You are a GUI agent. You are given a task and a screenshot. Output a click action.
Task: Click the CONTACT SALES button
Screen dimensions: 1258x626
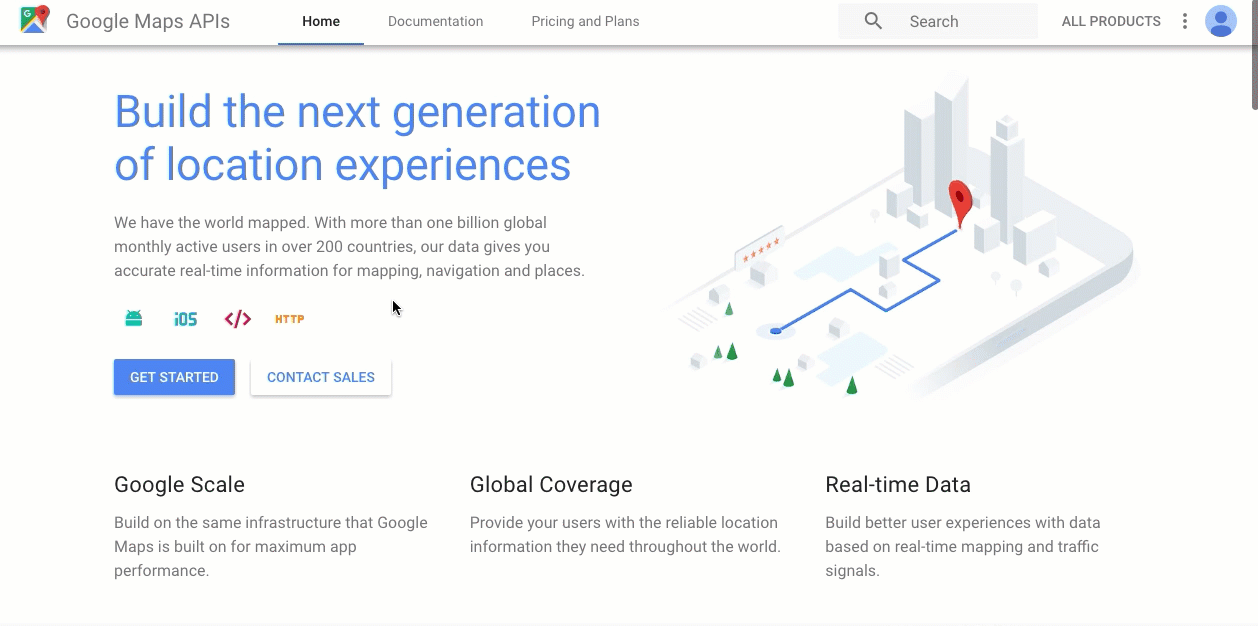click(321, 377)
